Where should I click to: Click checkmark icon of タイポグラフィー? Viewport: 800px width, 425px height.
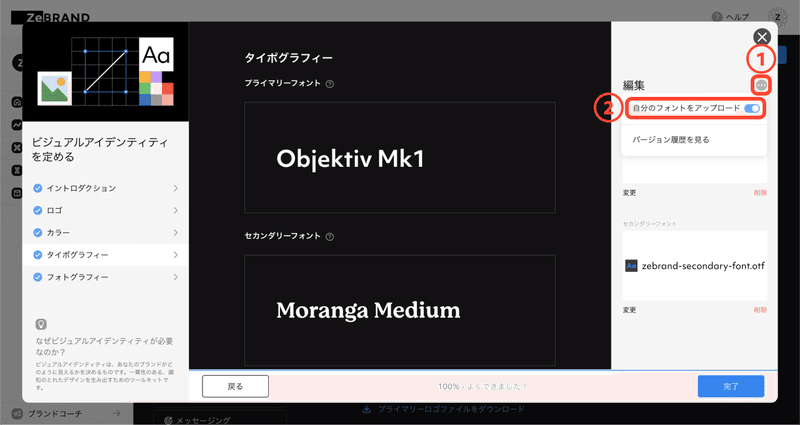(37, 255)
